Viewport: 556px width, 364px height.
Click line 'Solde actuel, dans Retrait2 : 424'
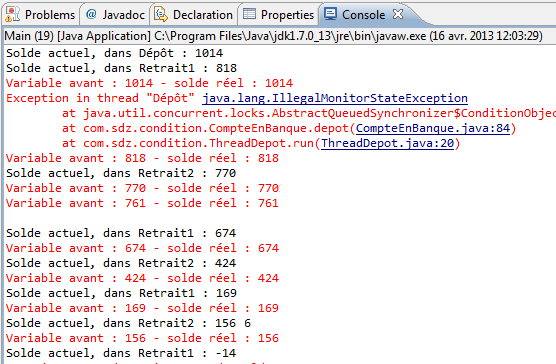click(x=121, y=263)
